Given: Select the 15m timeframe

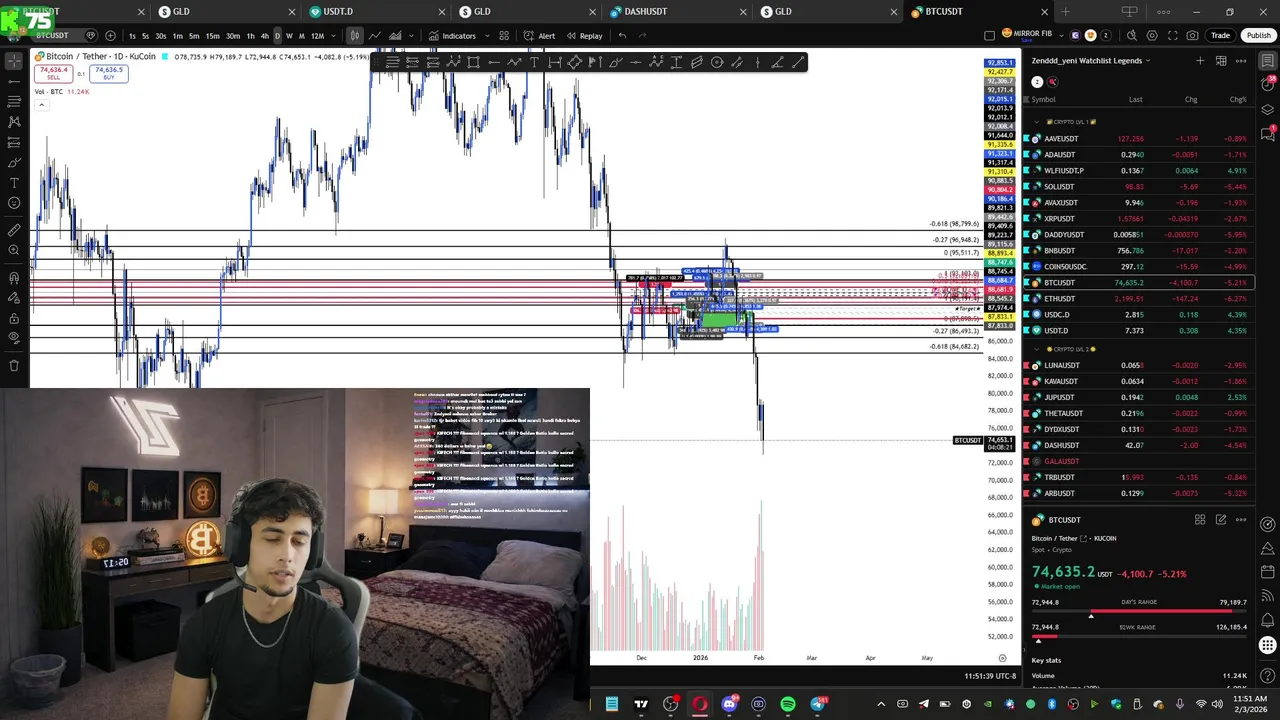Looking at the screenshot, I should [212, 36].
